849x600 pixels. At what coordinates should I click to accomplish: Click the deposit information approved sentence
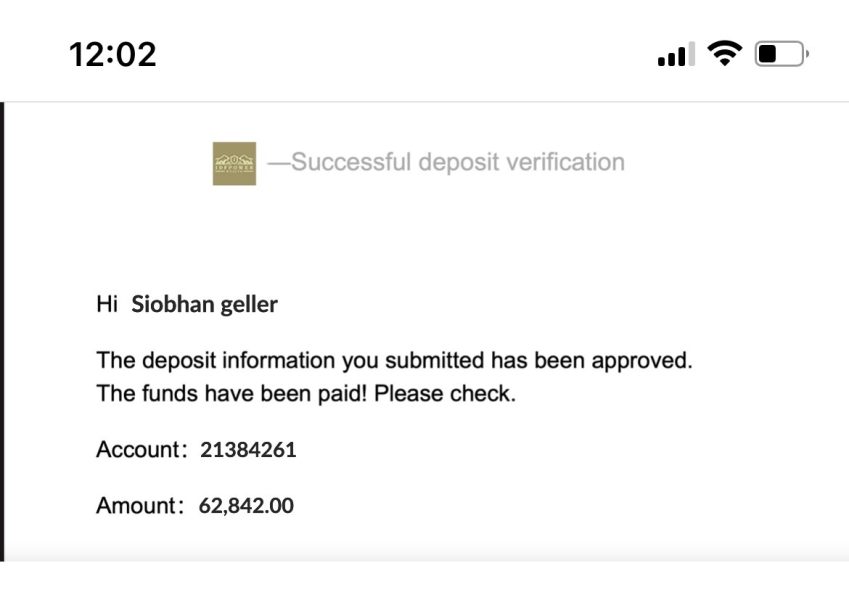click(x=394, y=360)
